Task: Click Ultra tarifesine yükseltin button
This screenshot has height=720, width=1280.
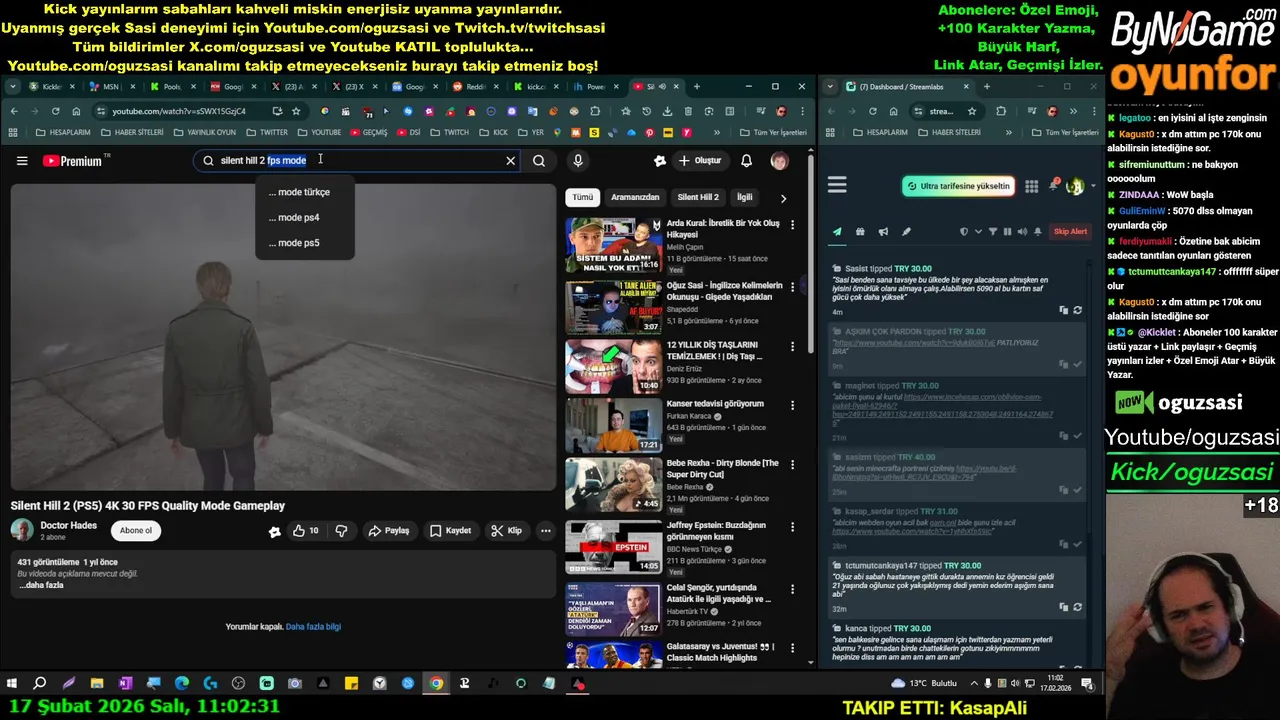Action: coord(958,186)
